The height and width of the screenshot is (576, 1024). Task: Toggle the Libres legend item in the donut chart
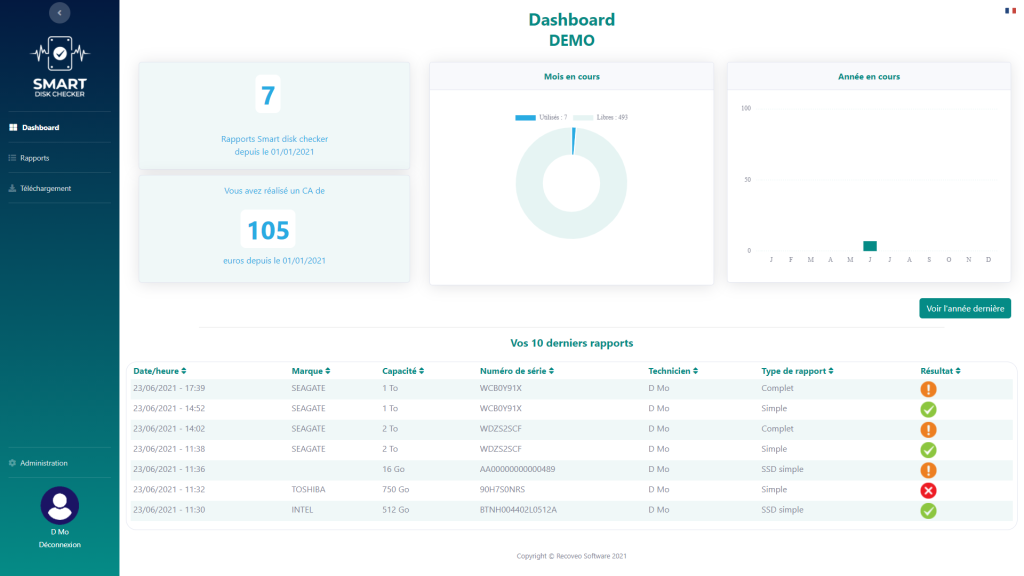(x=600, y=118)
